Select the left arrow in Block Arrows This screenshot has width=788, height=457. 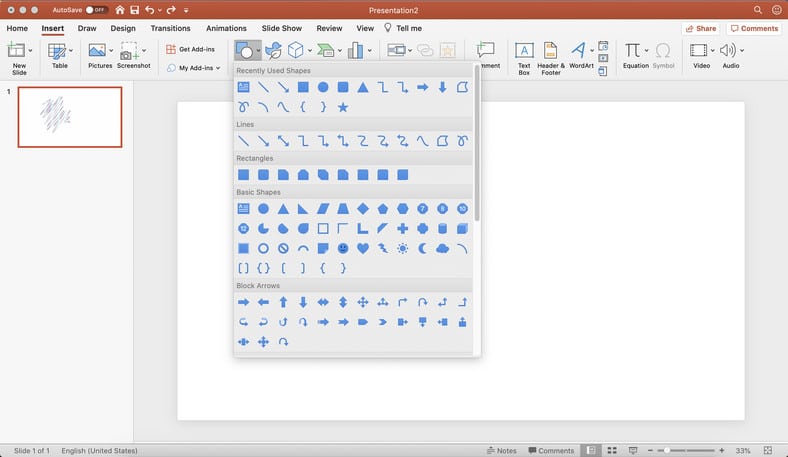tap(263, 302)
